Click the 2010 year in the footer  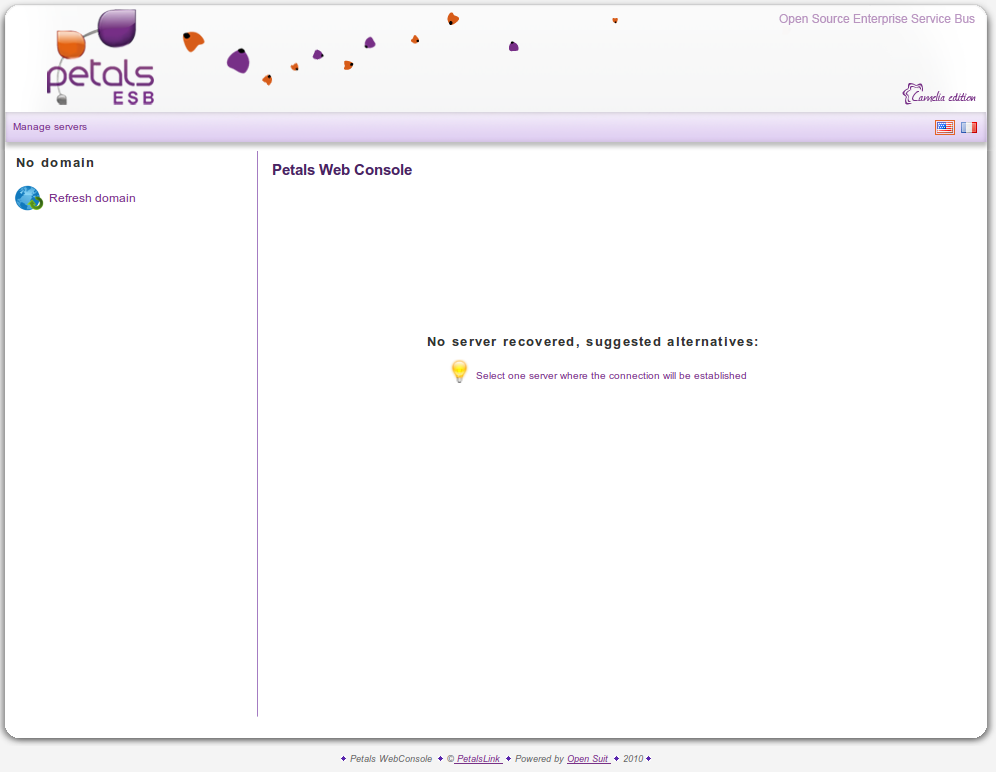click(633, 759)
